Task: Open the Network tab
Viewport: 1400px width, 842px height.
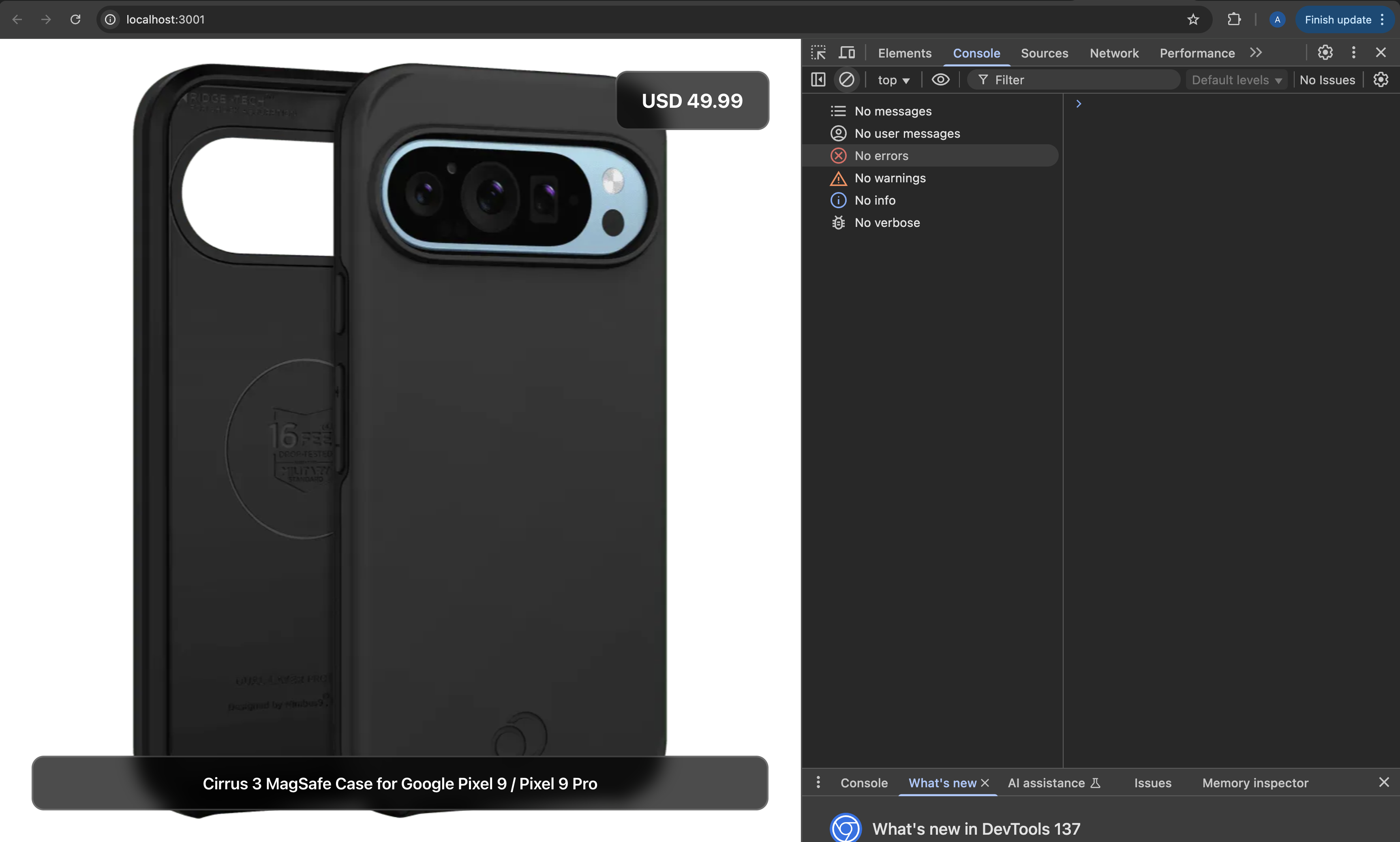Action: (x=1114, y=53)
